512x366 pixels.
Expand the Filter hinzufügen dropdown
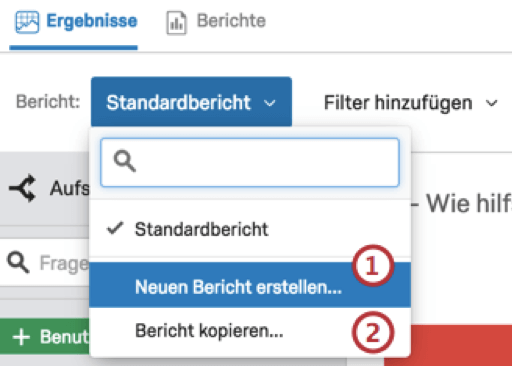click(x=411, y=103)
